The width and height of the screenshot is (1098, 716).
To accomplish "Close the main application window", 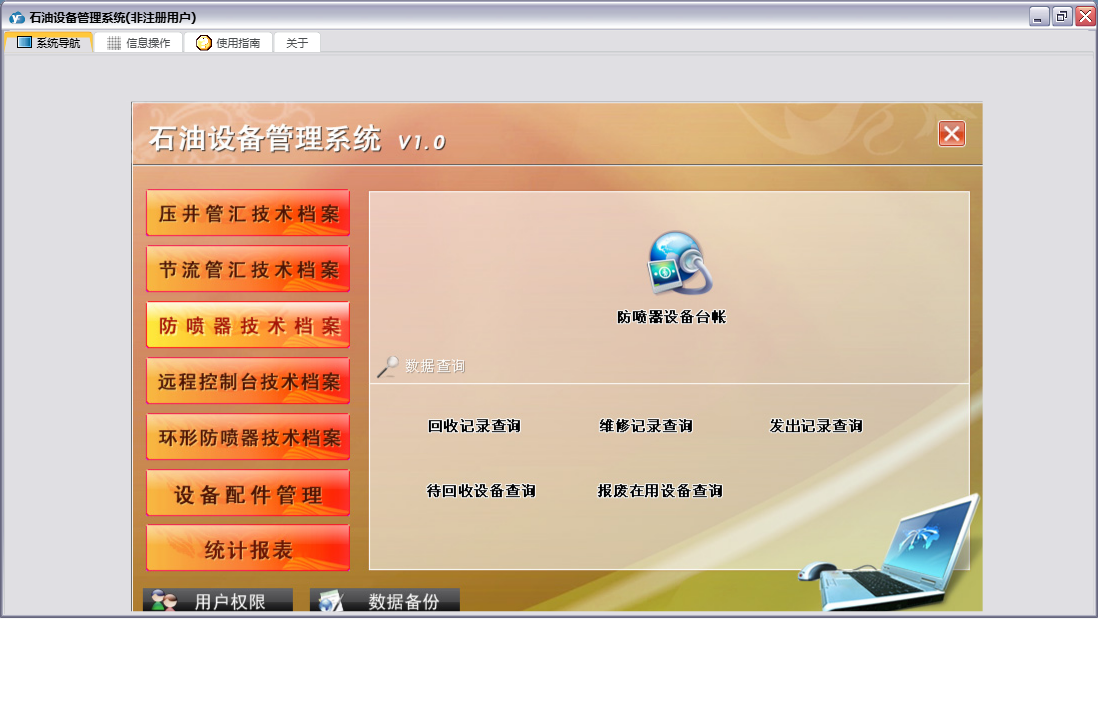I will tap(1085, 16).
